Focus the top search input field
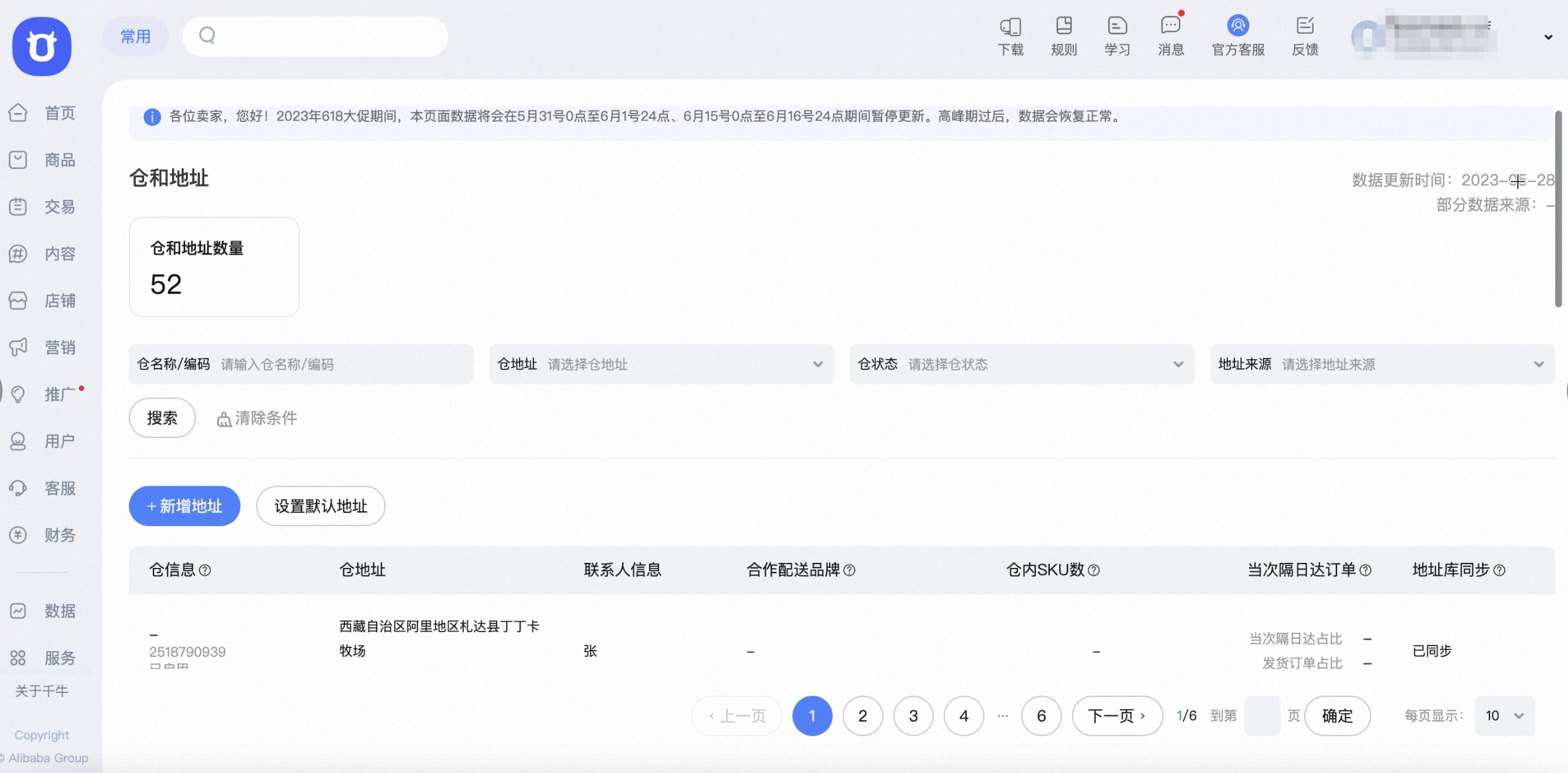Screen dimensions: 1568x773 pos(315,36)
